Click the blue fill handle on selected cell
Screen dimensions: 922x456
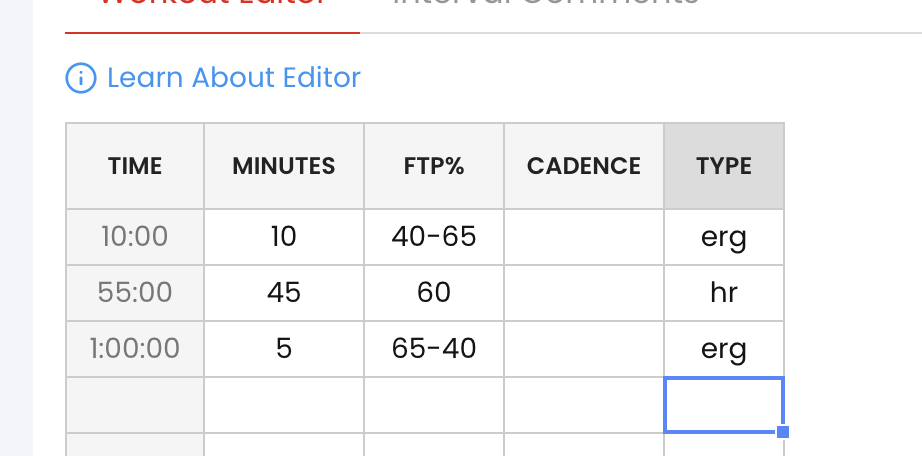783,432
